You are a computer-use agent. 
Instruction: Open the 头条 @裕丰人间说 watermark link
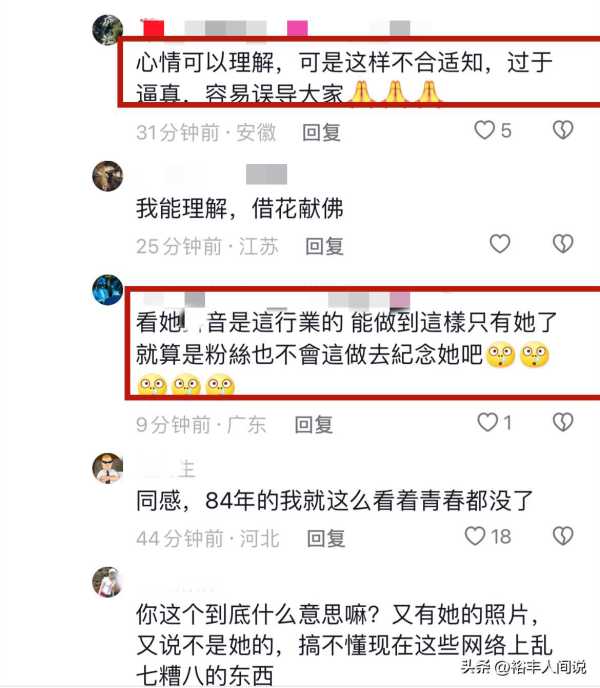(523, 667)
